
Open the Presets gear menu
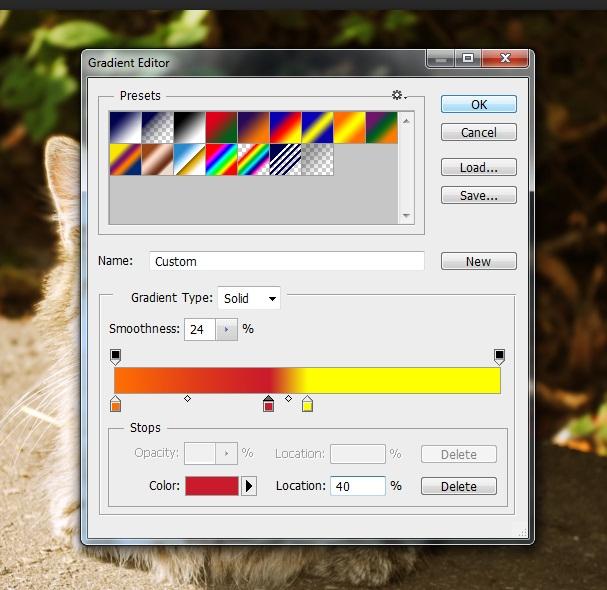point(397,95)
